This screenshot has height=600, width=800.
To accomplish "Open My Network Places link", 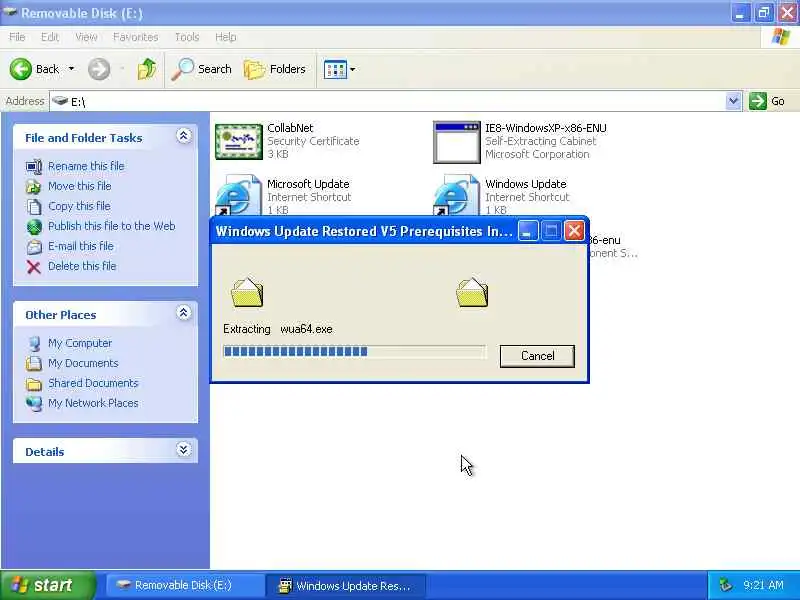I will 93,403.
